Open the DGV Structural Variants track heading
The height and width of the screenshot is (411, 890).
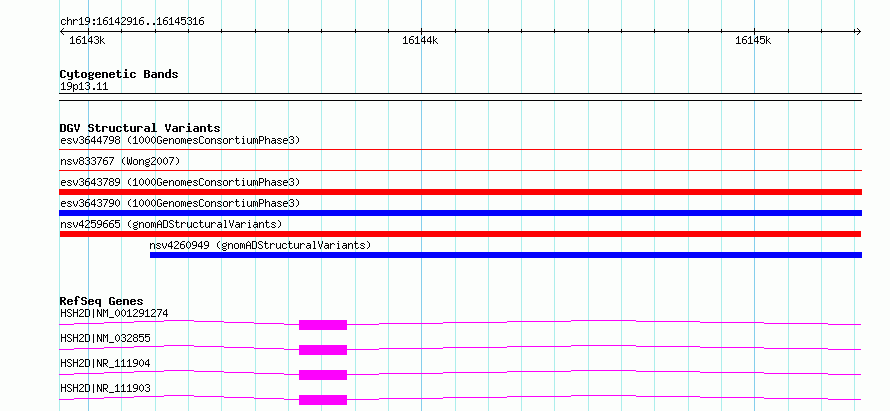[x=140, y=128]
